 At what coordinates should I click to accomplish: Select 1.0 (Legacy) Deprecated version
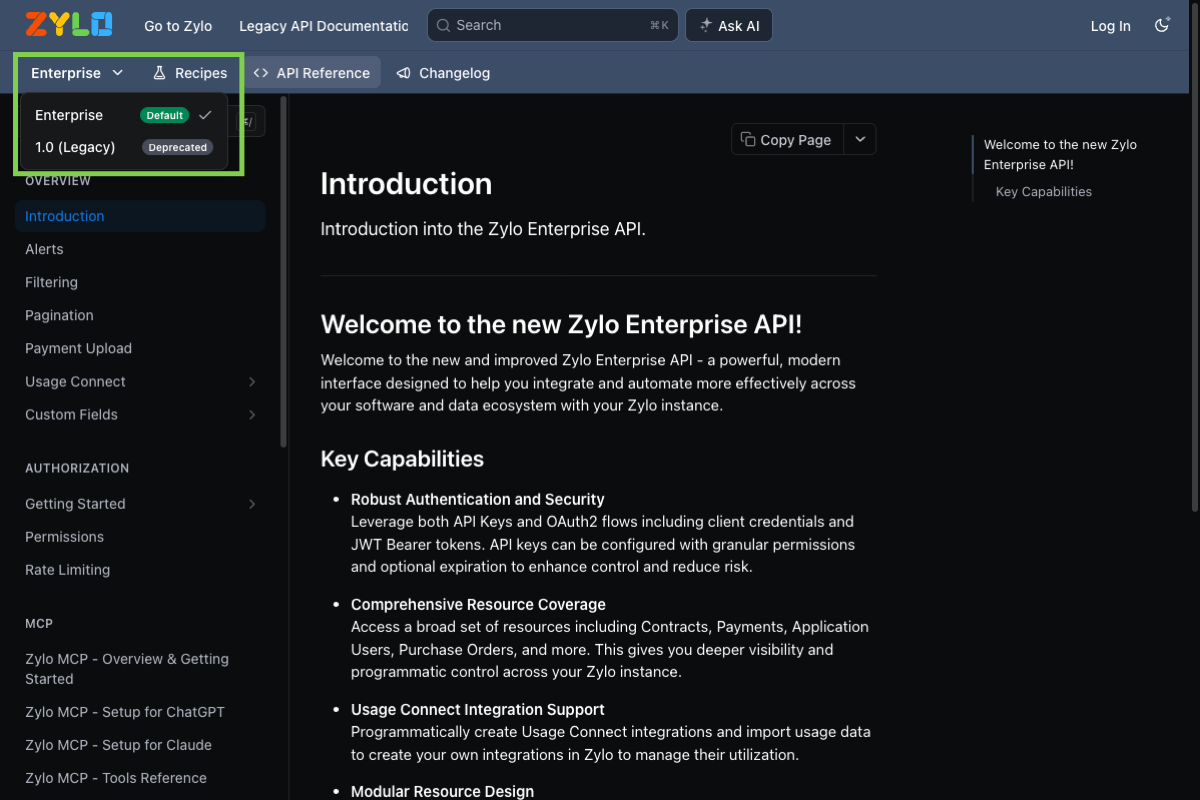point(124,147)
